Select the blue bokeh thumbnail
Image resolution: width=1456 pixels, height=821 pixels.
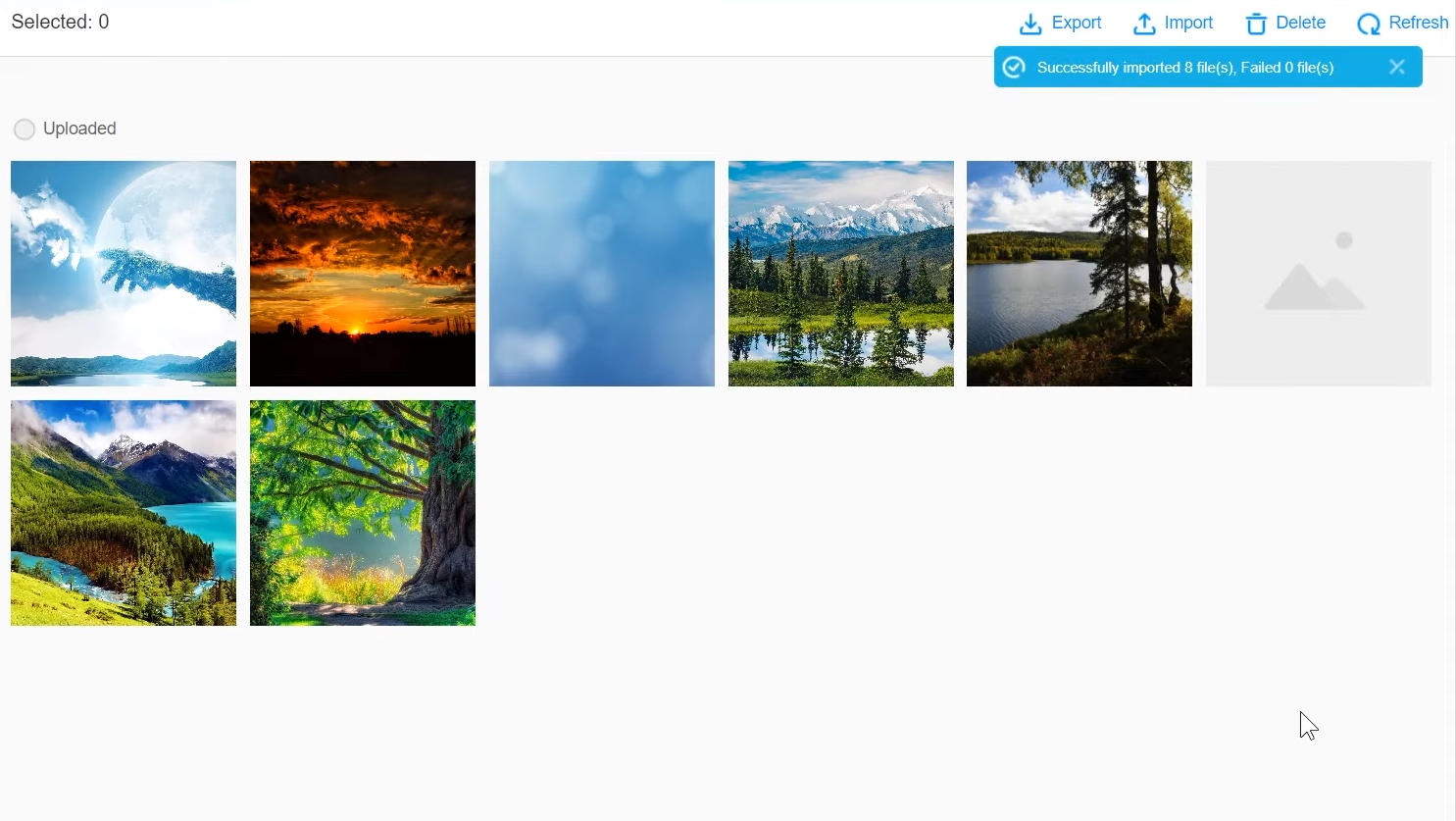pos(602,274)
